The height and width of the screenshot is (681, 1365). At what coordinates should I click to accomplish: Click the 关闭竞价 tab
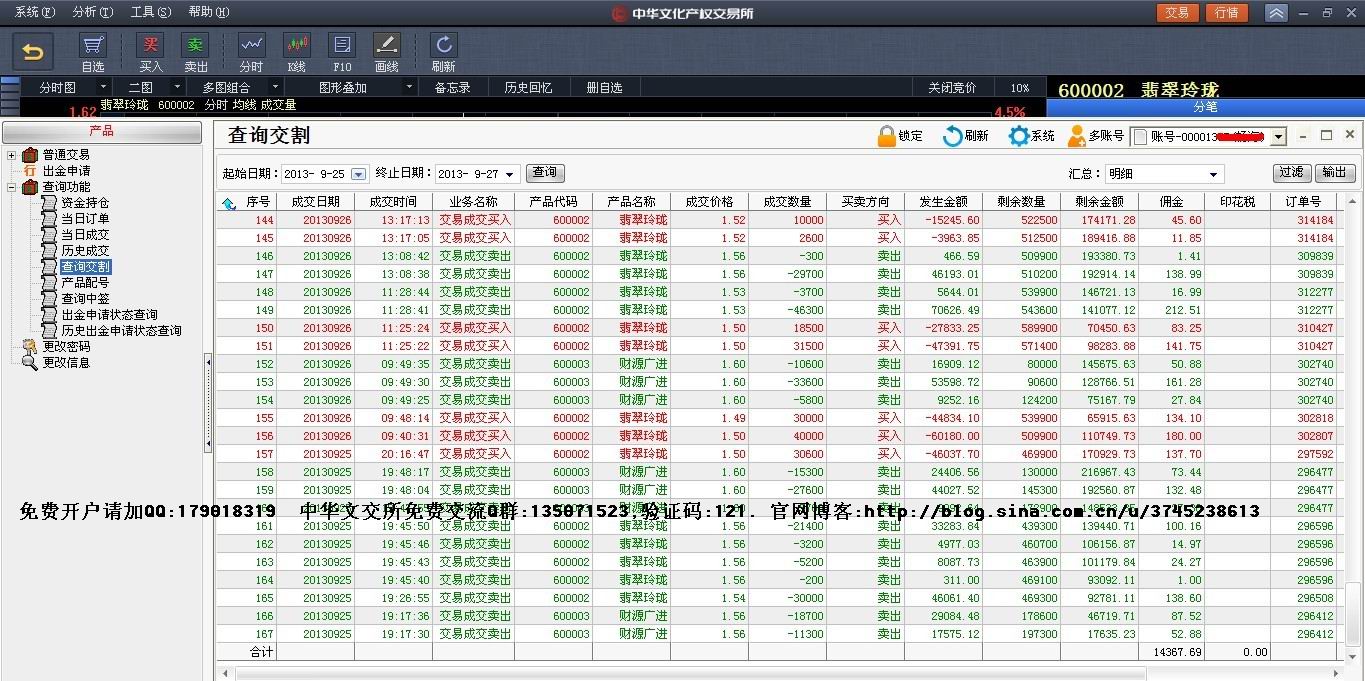tap(951, 87)
